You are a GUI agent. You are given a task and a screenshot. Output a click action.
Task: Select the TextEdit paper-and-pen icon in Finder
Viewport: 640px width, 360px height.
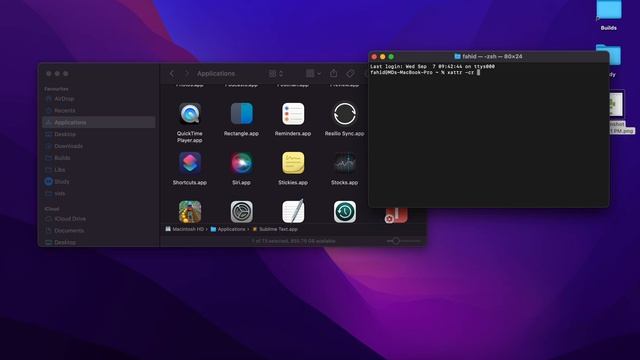[x=293, y=211]
